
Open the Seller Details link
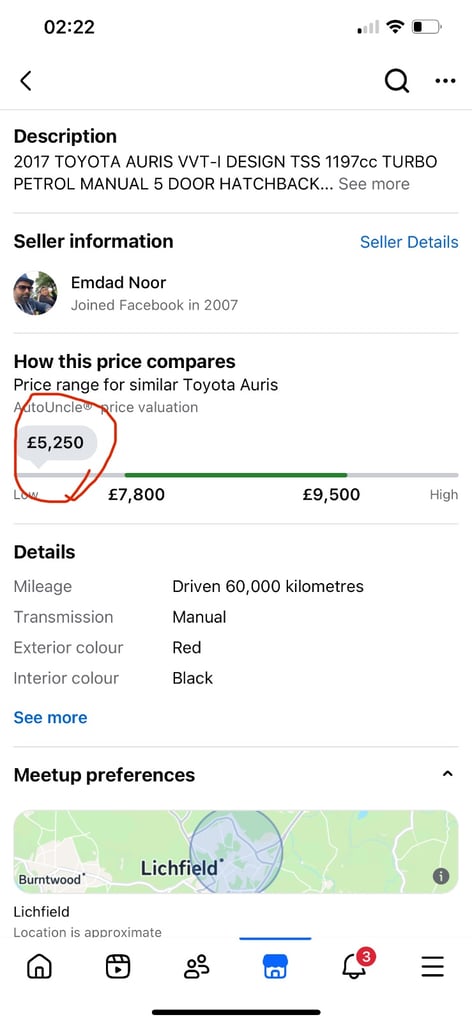click(x=409, y=242)
